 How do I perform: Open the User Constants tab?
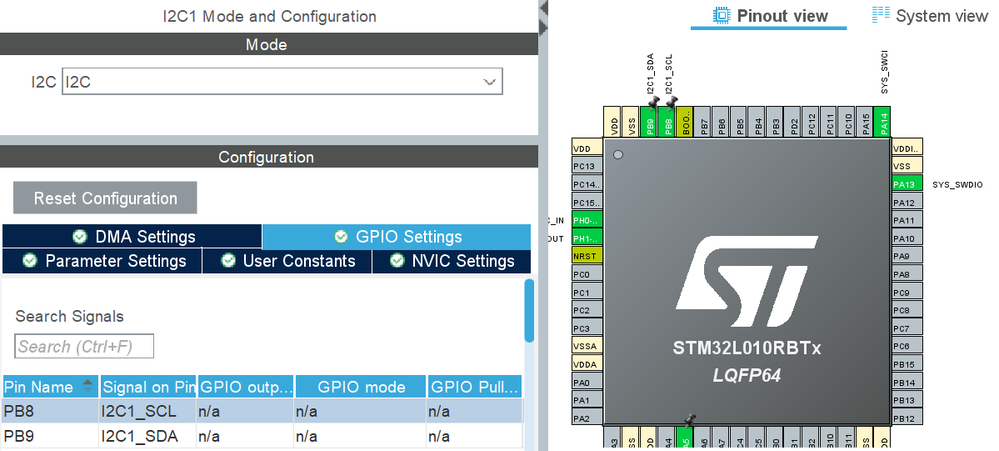click(x=287, y=261)
